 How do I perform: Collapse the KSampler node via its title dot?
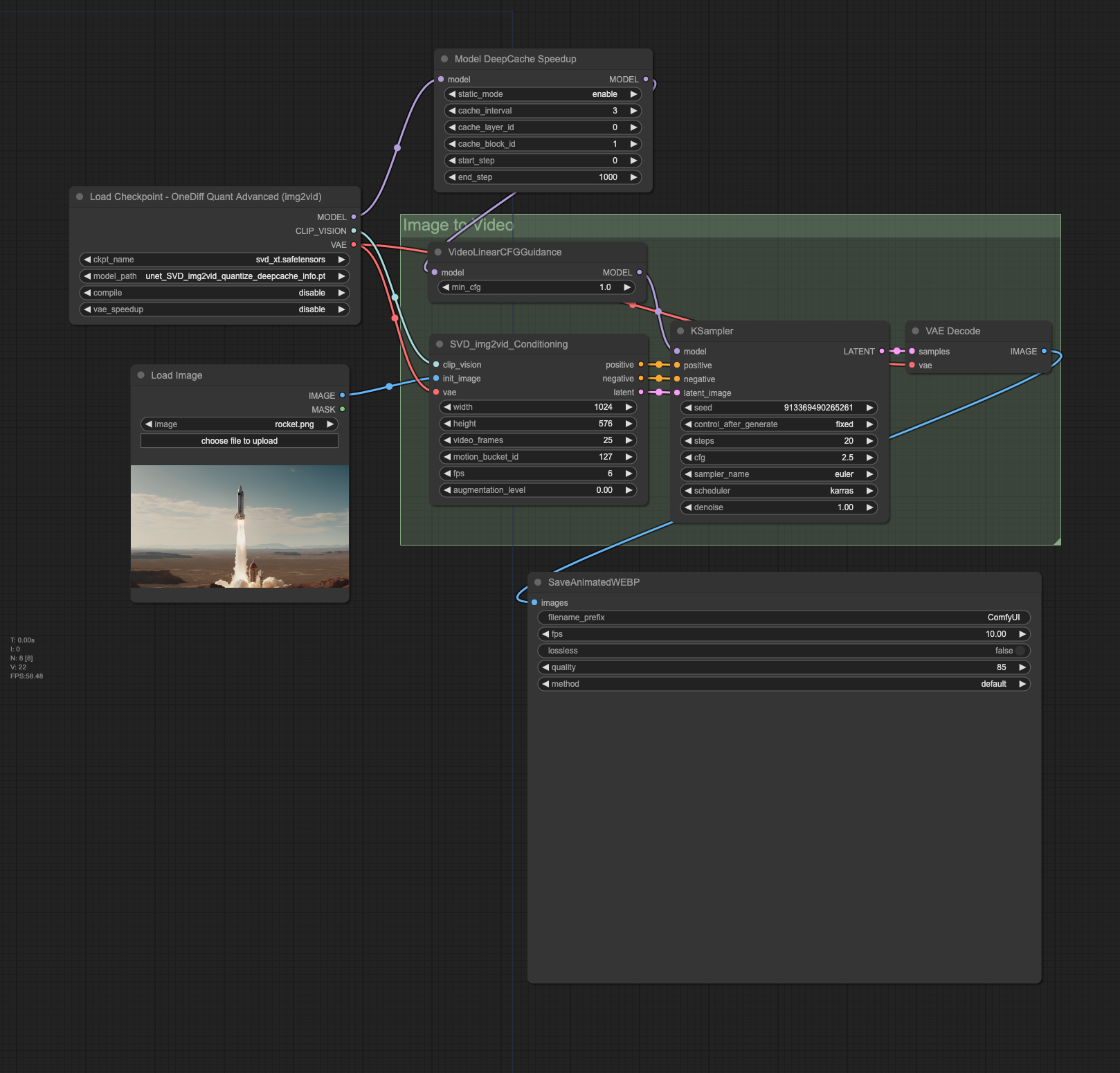tap(680, 331)
